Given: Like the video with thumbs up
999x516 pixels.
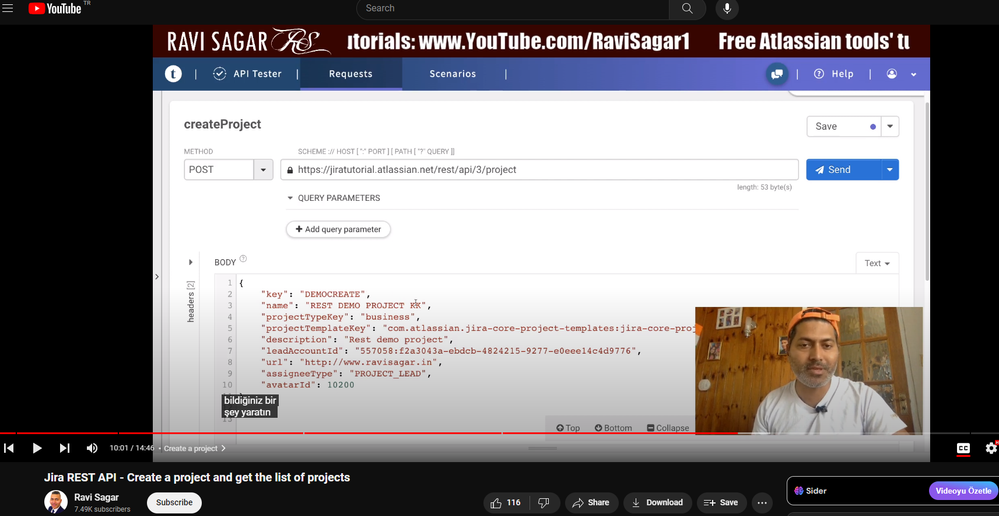Looking at the screenshot, I should [505, 503].
